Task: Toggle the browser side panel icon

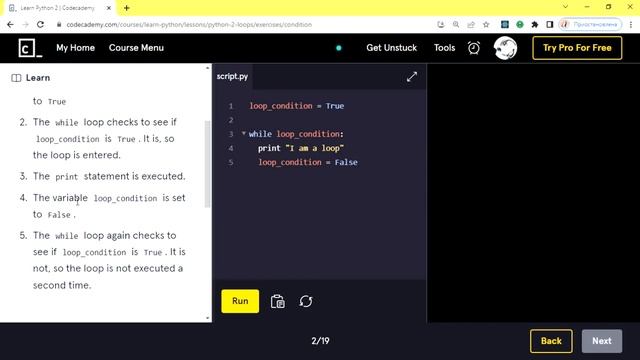Action: (550, 24)
